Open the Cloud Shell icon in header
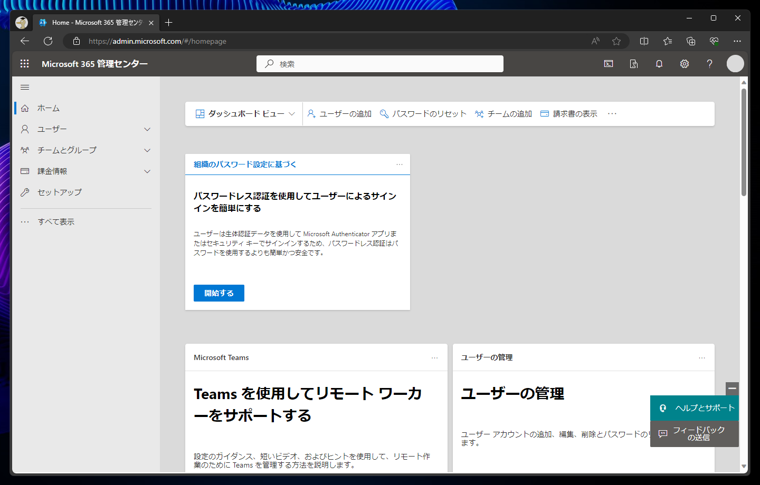This screenshot has width=760, height=485. [x=608, y=63]
